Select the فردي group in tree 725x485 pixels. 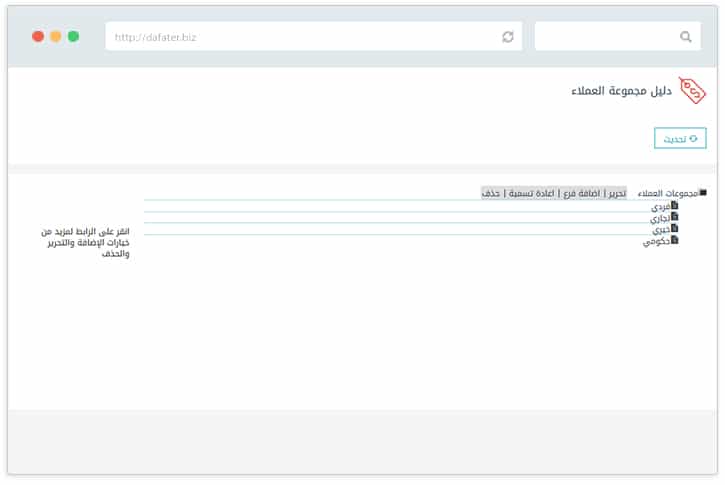(660, 206)
